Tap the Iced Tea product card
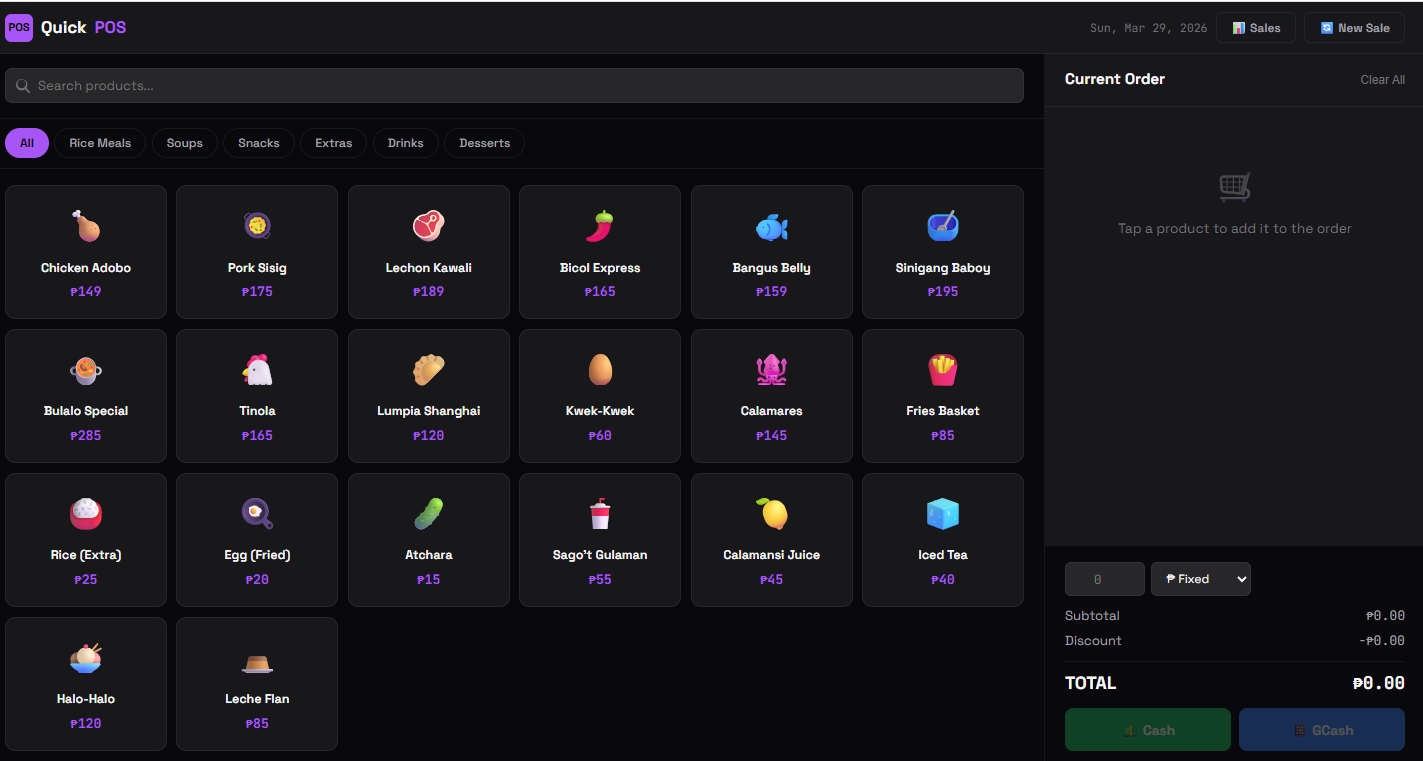 [942, 540]
